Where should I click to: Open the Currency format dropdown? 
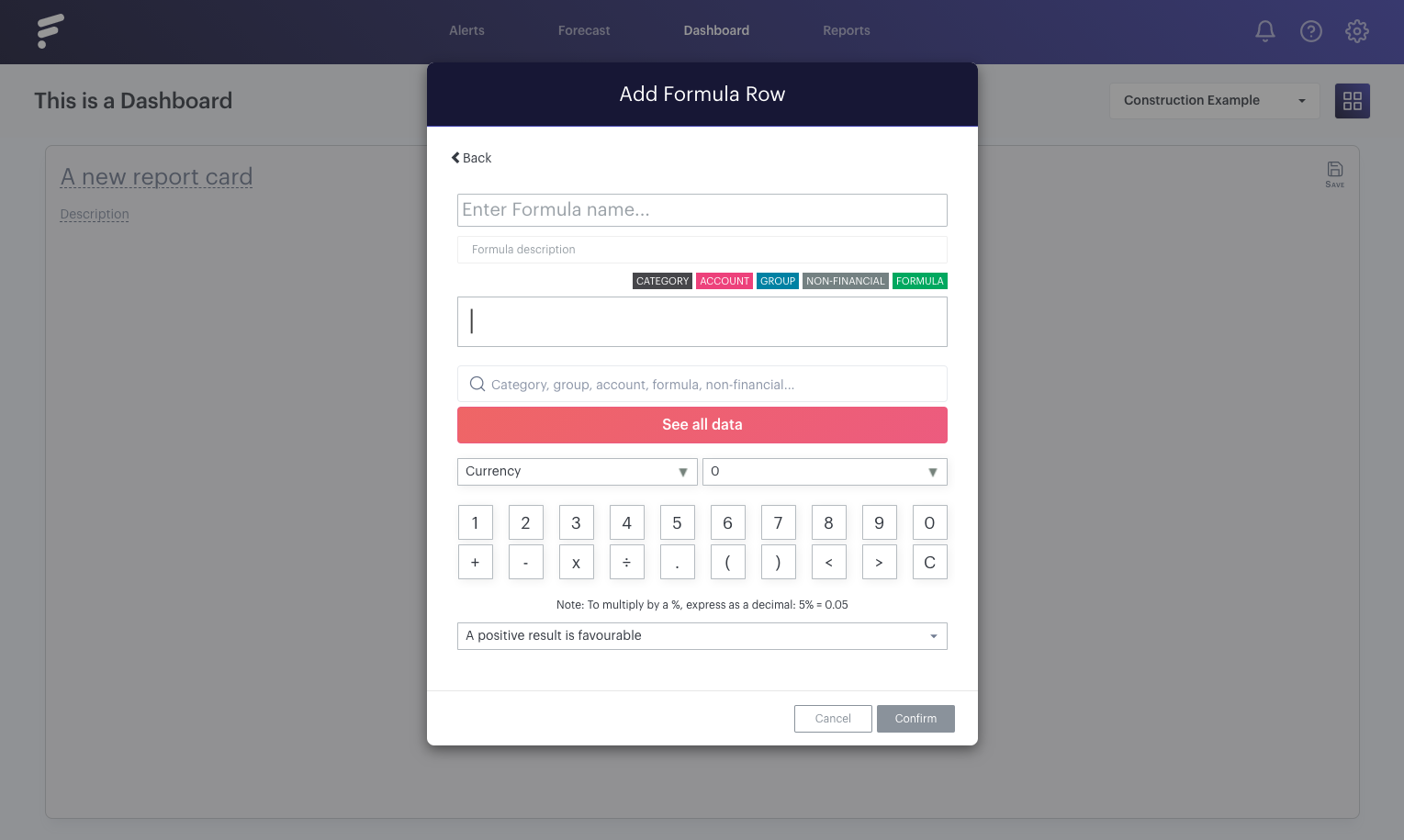pos(577,472)
